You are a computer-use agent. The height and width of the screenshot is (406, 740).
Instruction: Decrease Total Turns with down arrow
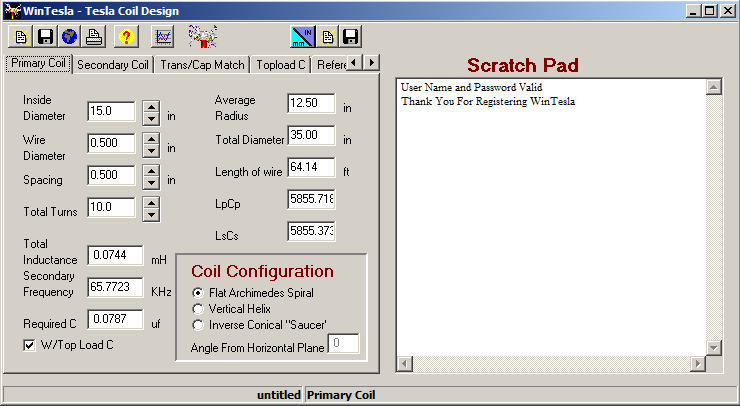151,215
